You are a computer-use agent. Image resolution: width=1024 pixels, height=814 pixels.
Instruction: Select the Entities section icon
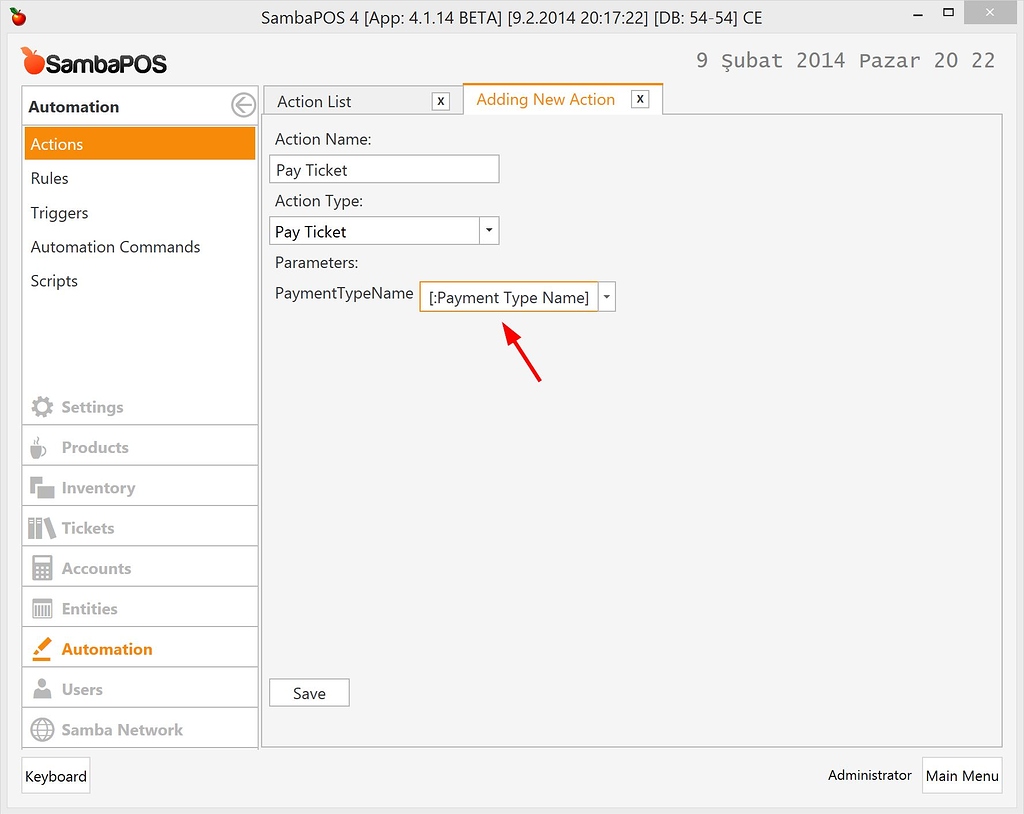(42, 607)
